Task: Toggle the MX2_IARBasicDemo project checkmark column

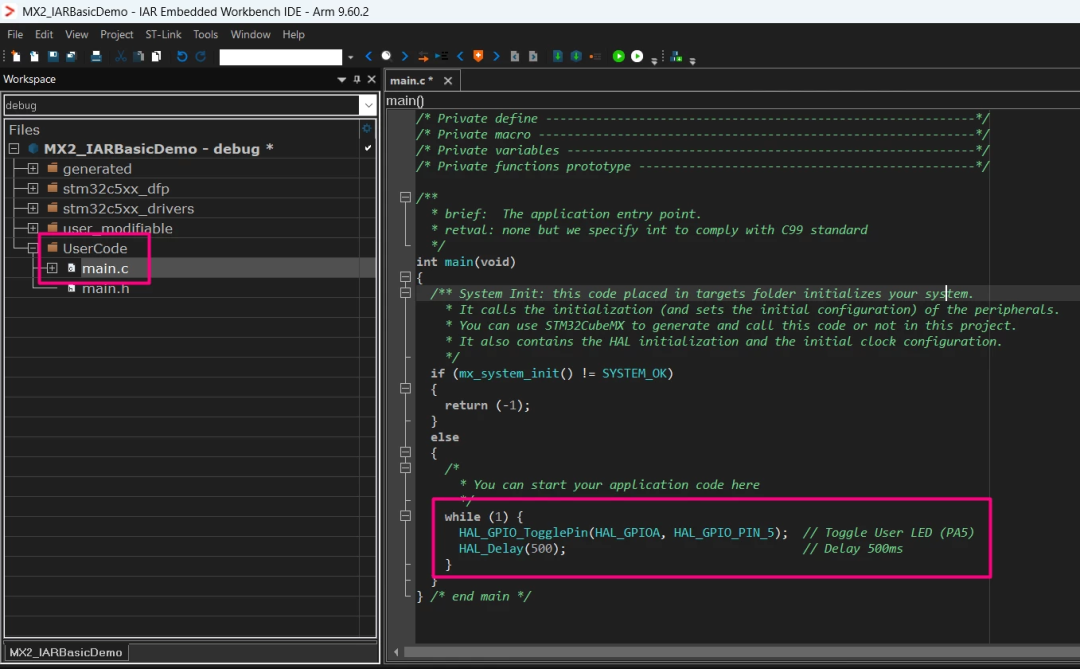Action: pos(368,148)
